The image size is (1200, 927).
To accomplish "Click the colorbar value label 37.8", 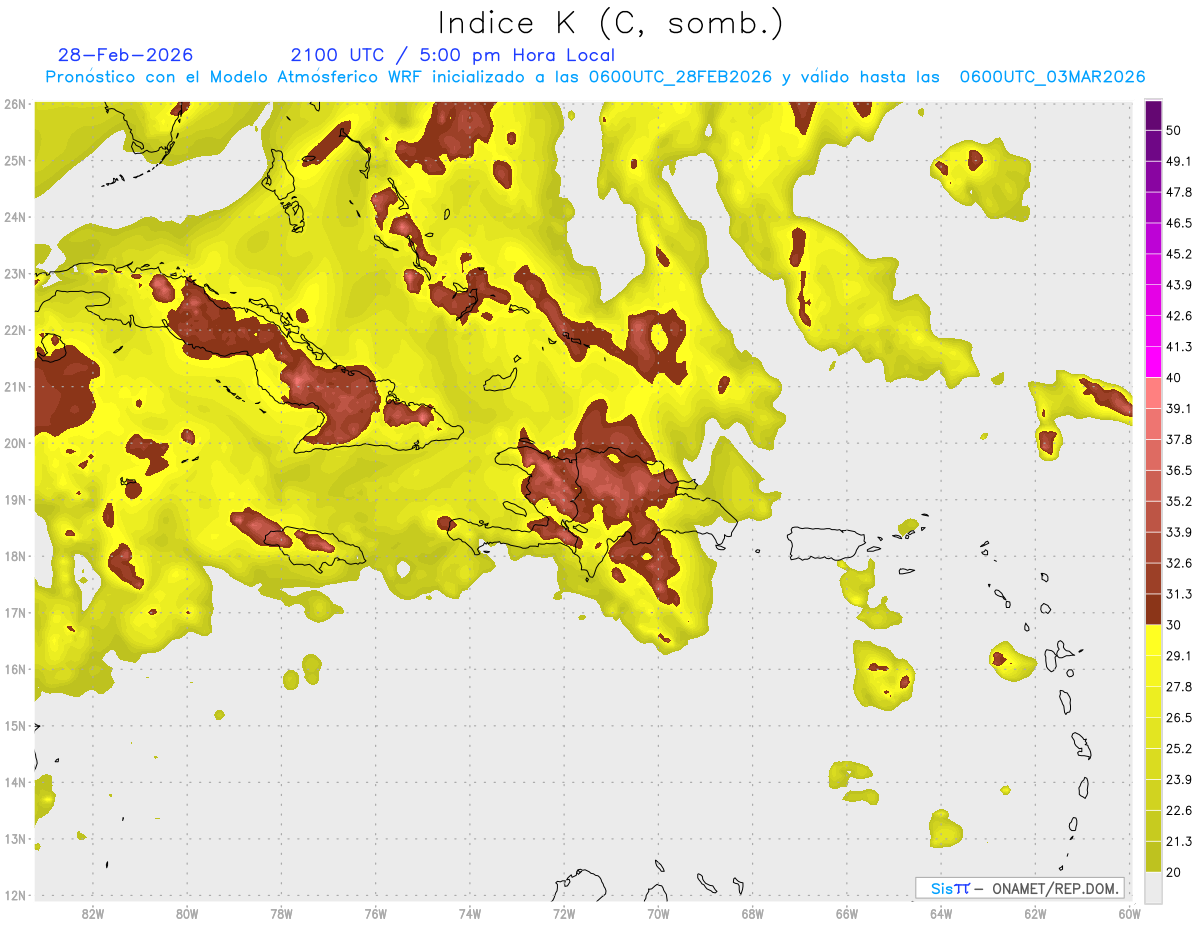I will pyautogui.click(x=1178, y=439).
